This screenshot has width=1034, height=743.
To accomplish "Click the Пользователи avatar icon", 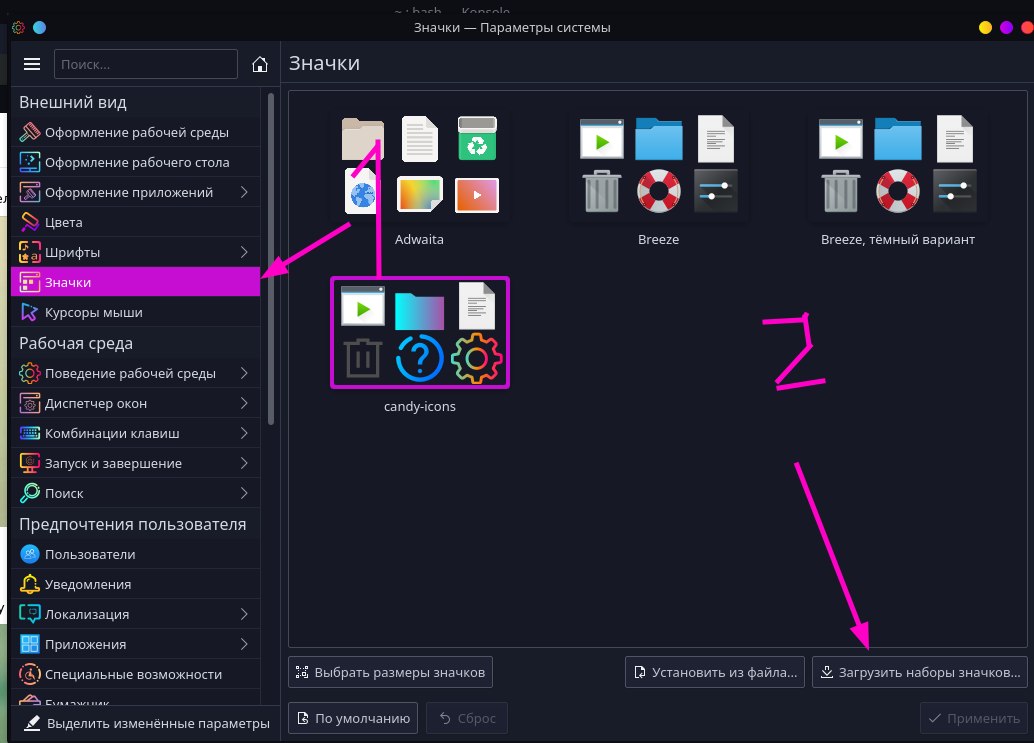I will tap(30, 554).
